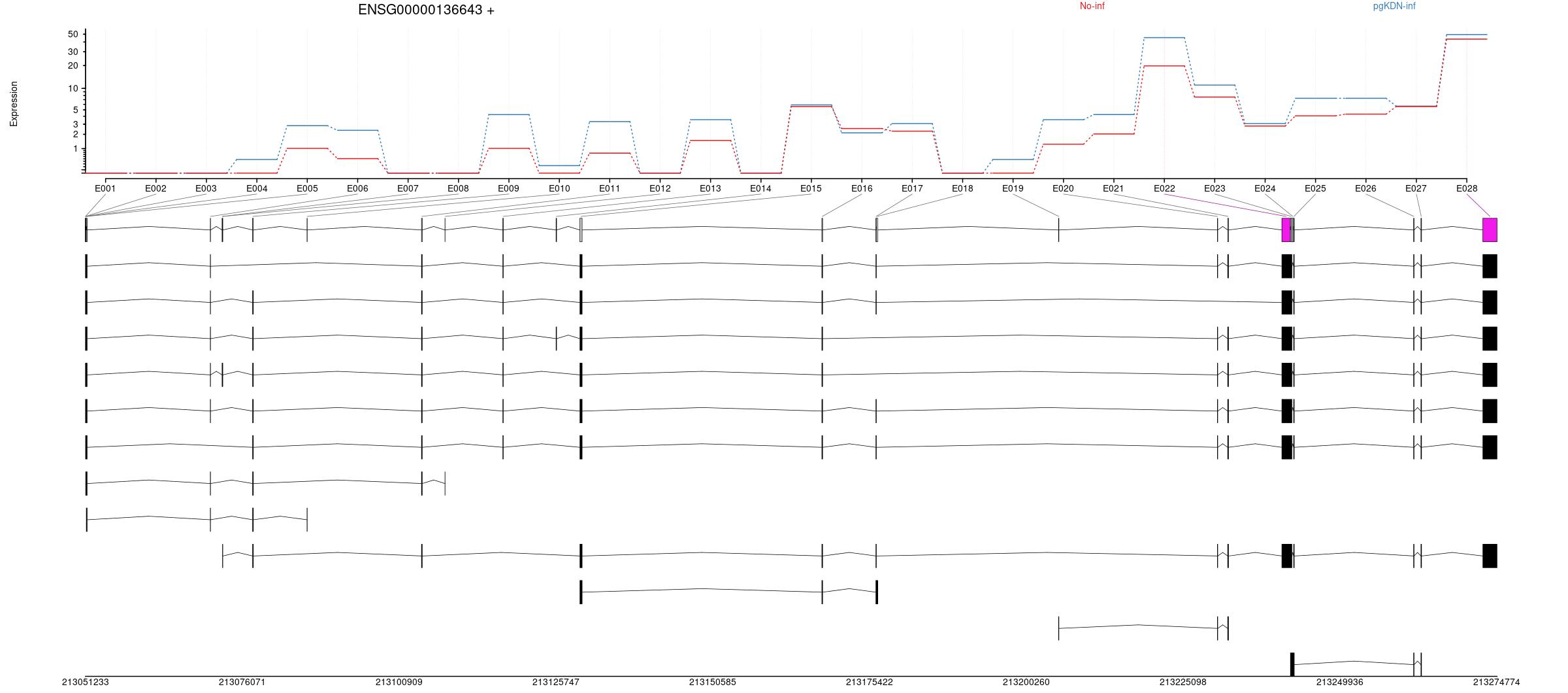Click genomic coordinate 213150585

[x=713, y=682]
